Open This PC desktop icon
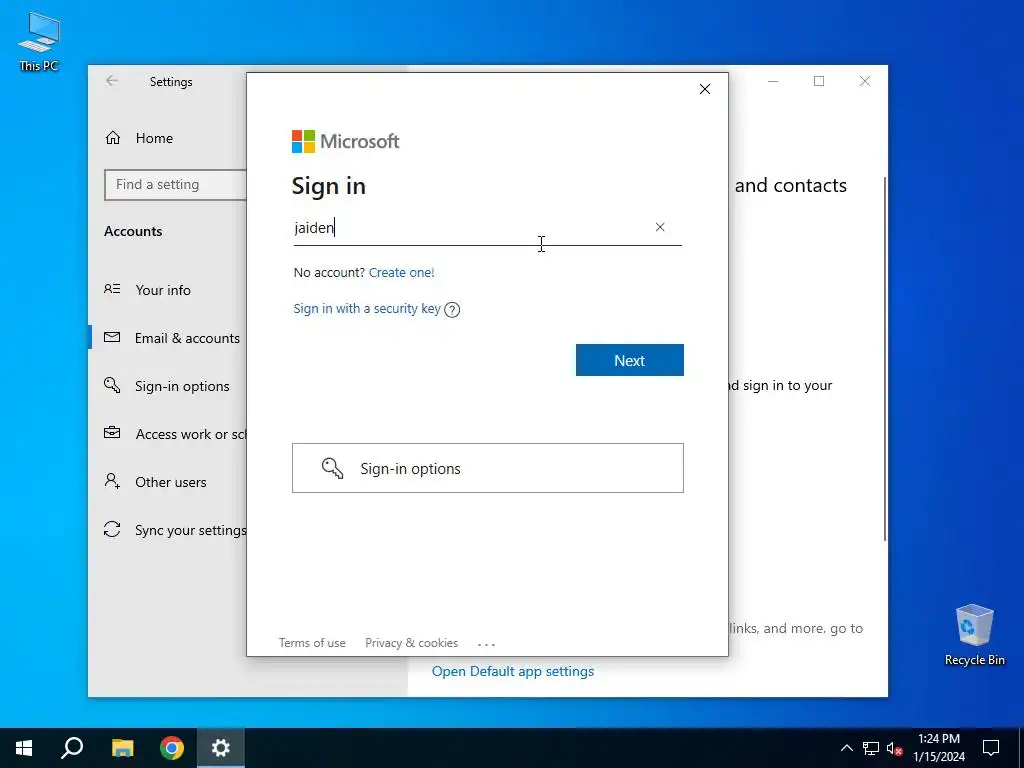1024x768 pixels. (39, 42)
